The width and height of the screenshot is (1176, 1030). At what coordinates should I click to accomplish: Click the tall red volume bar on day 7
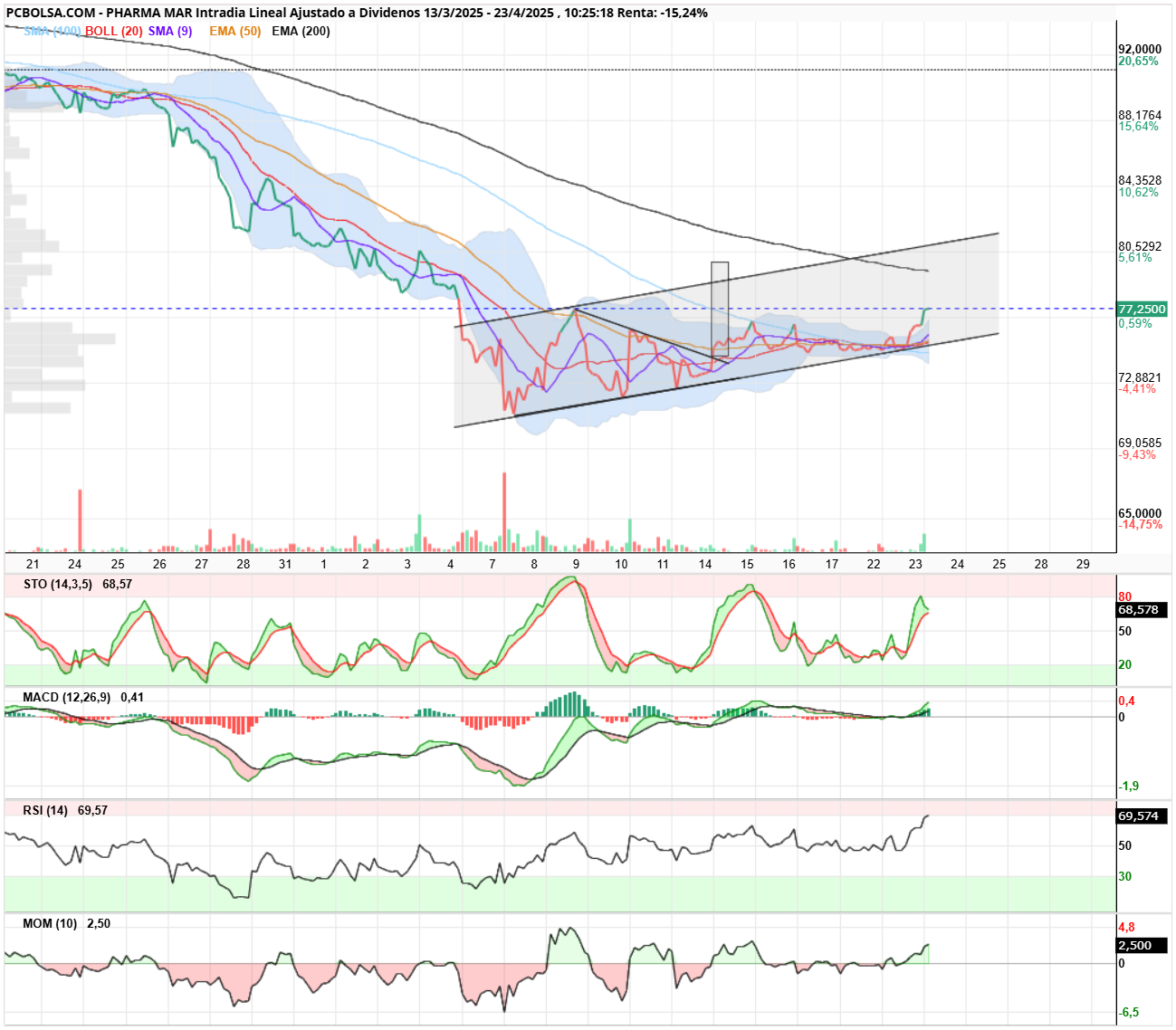click(504, 511)
